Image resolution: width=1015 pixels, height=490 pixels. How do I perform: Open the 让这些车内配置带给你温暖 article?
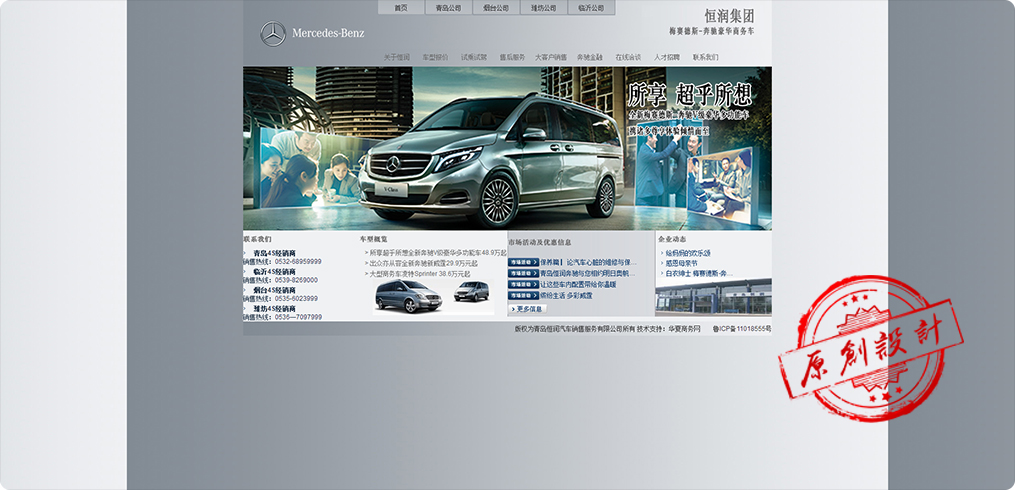coord(579,285)
